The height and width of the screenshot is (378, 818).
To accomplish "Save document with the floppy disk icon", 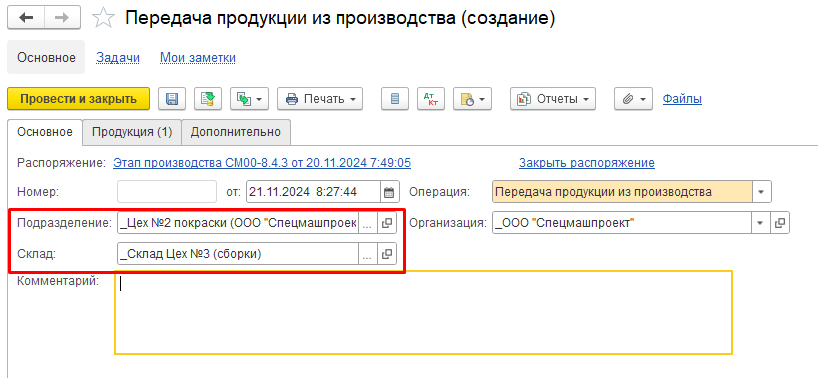I will click(x=172, y=99).
